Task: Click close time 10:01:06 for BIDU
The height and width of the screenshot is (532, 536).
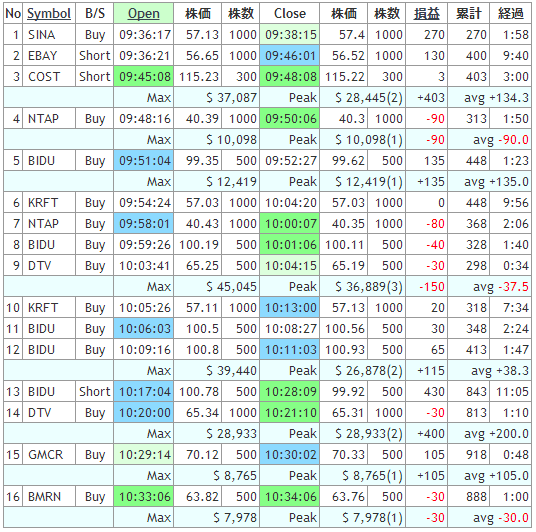Action: (x=290, y=245)
